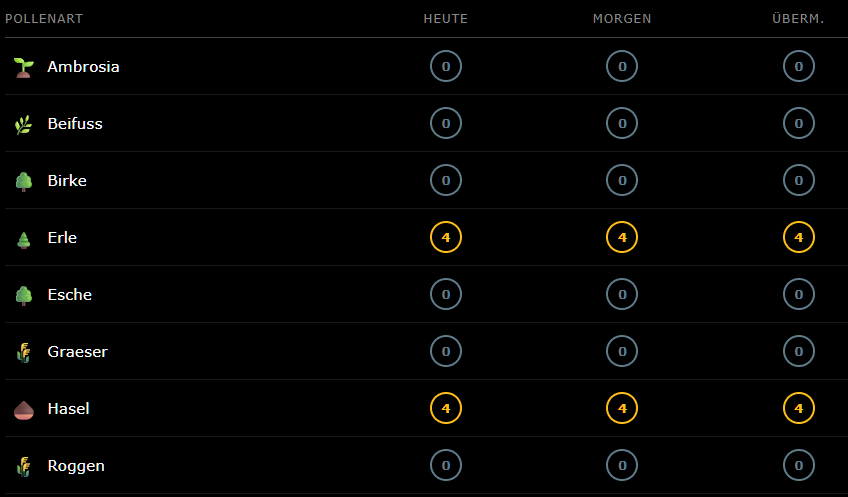848x497 pixels.
Task: Click Erle's level 4 badge for today
Action: click(446, 238)
